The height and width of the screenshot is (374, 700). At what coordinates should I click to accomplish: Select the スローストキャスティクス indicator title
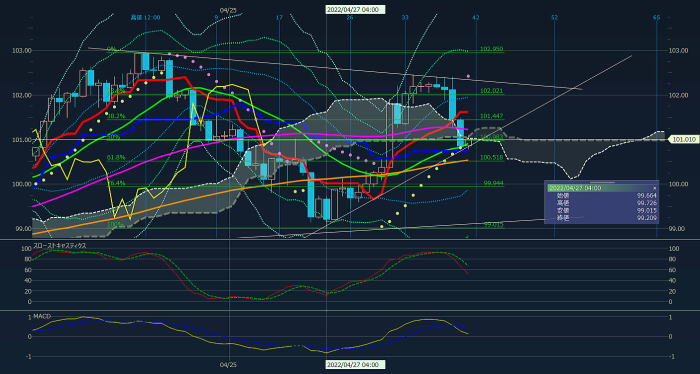[60, 245]
